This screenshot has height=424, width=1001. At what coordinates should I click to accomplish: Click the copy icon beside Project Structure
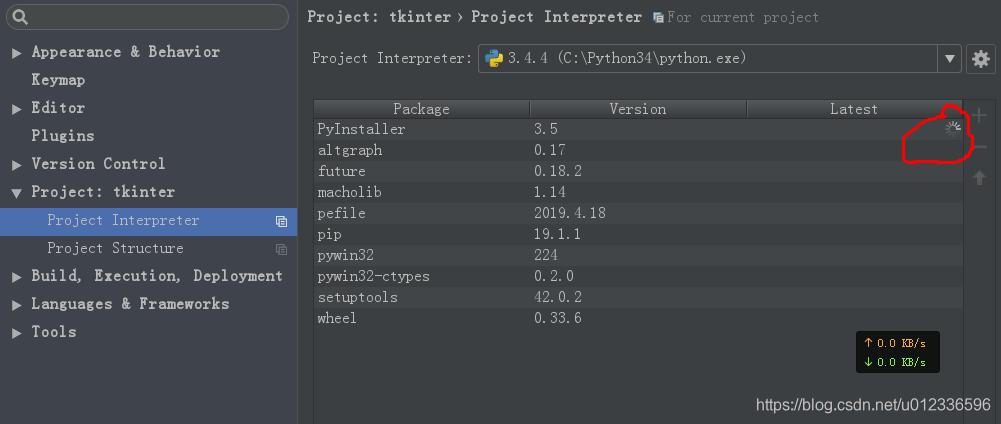(x=281, y=249)
